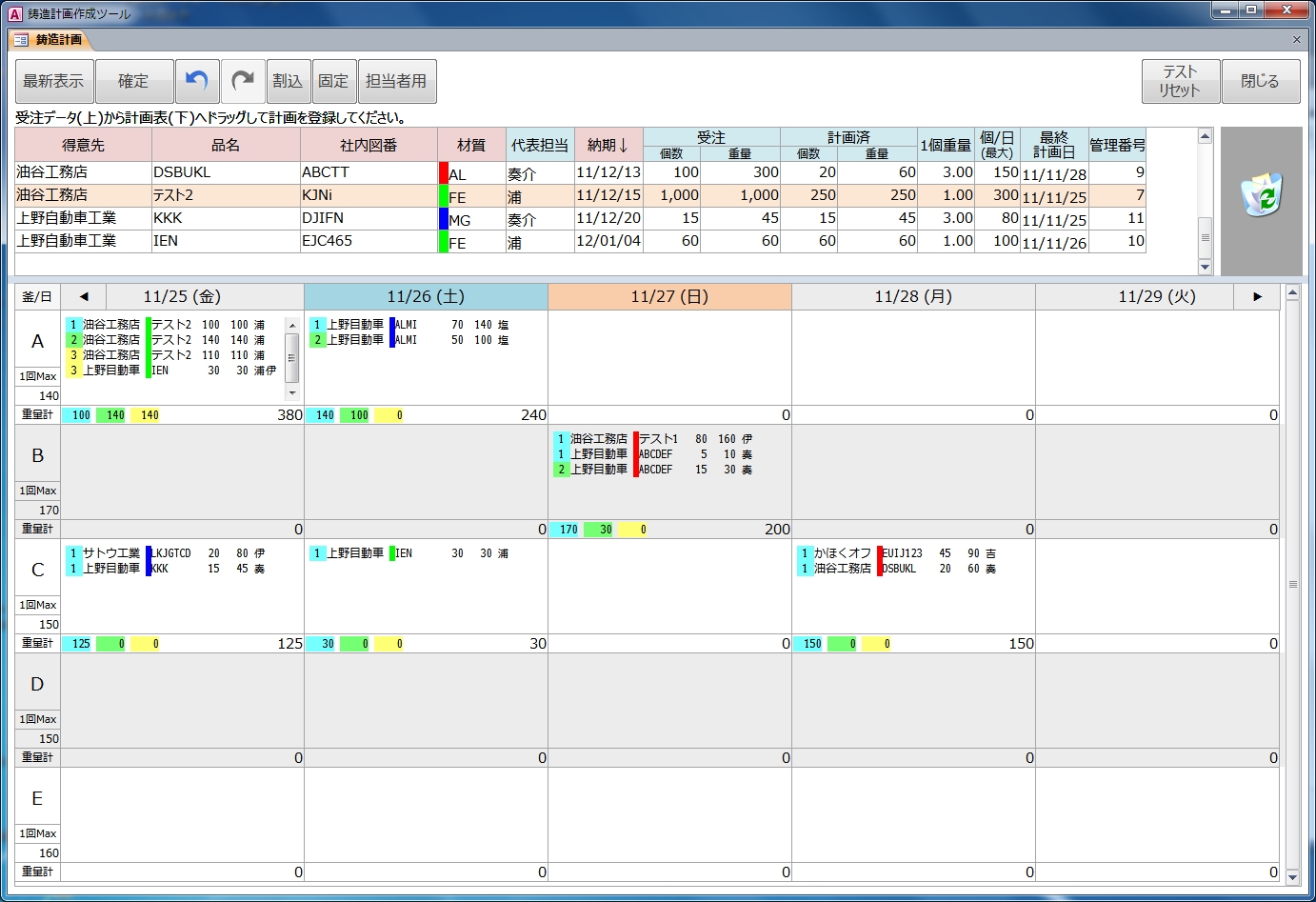
Task: Sort by the 納期 column header
Action: [608, 145]
